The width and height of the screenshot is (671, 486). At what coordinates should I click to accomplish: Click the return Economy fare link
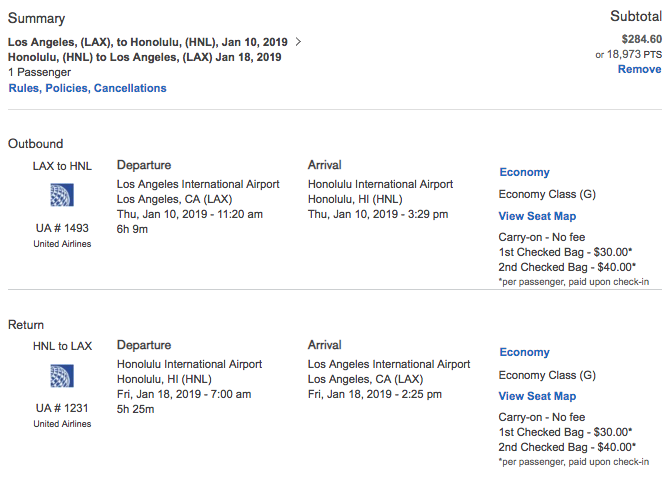(x=524, y=352)
